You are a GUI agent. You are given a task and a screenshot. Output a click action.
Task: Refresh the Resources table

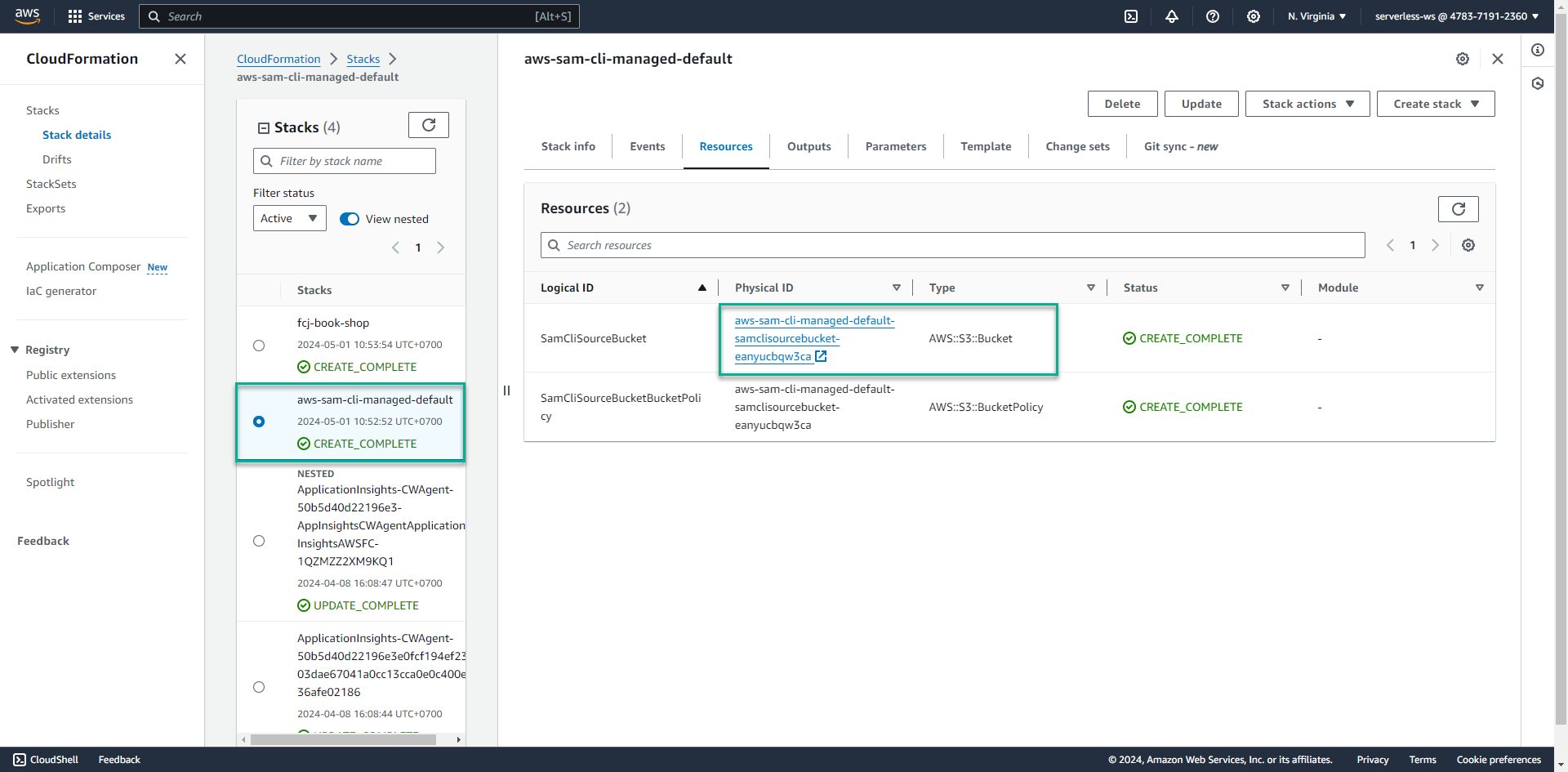[x=1459, y=209]
